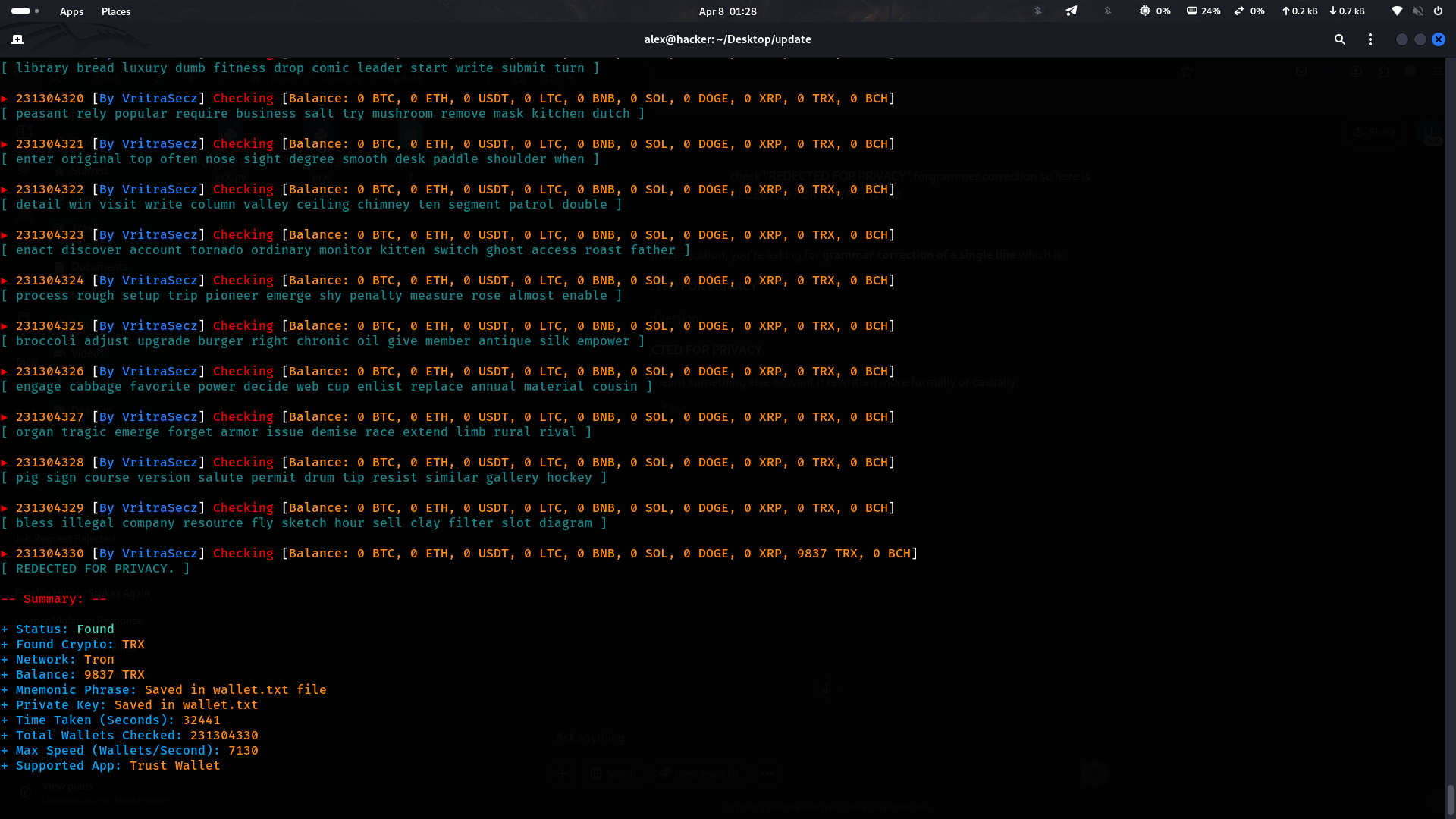
Task: Click the second Bluetooth-like tray icon beside Telegram
Action: coord(1107,11)
